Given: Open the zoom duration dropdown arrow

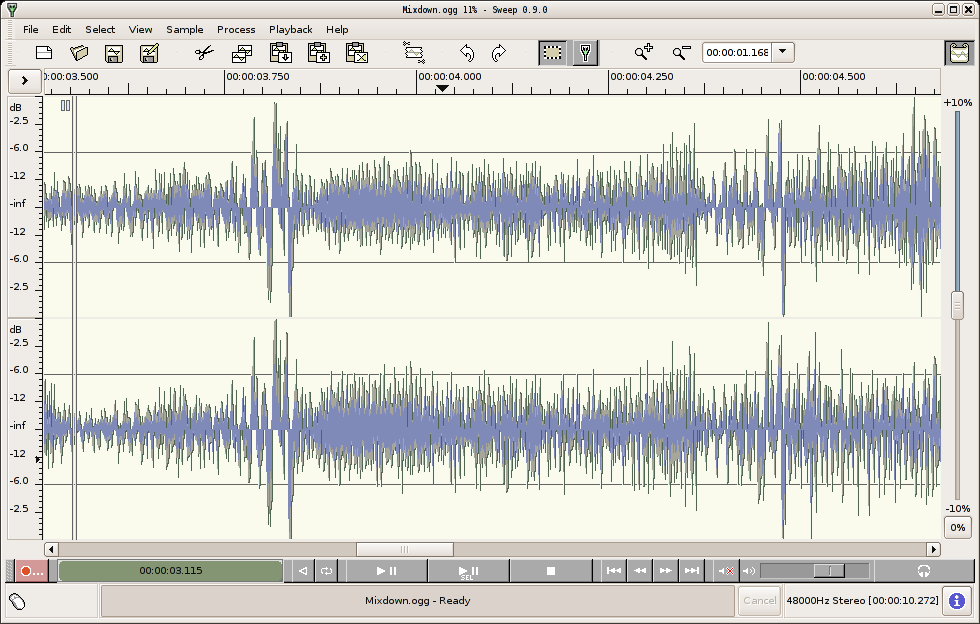Looking at the screenshot, I should [x=783, y=53].
